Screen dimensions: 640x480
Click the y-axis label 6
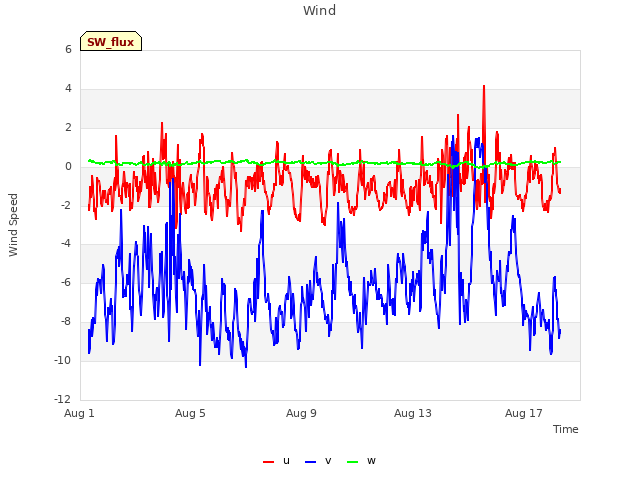click(68, 49)
